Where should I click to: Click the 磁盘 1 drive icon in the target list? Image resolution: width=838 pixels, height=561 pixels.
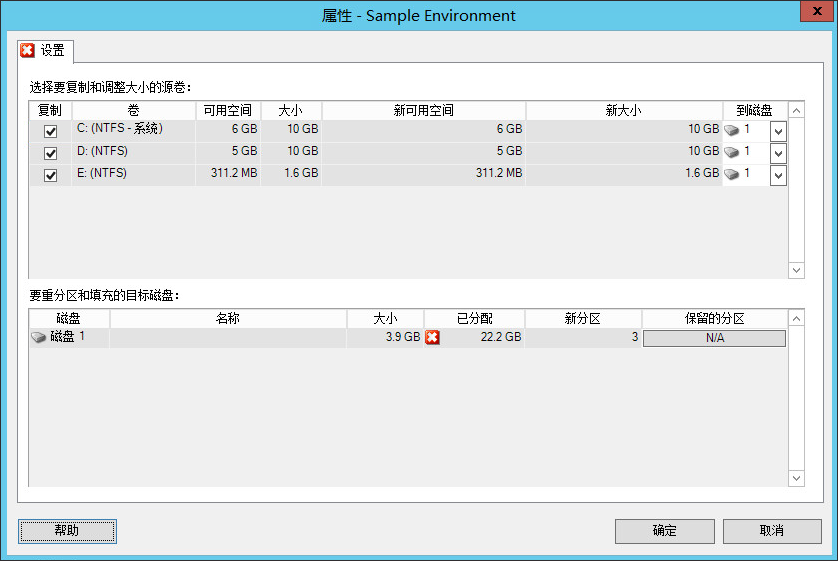[39, 338]
